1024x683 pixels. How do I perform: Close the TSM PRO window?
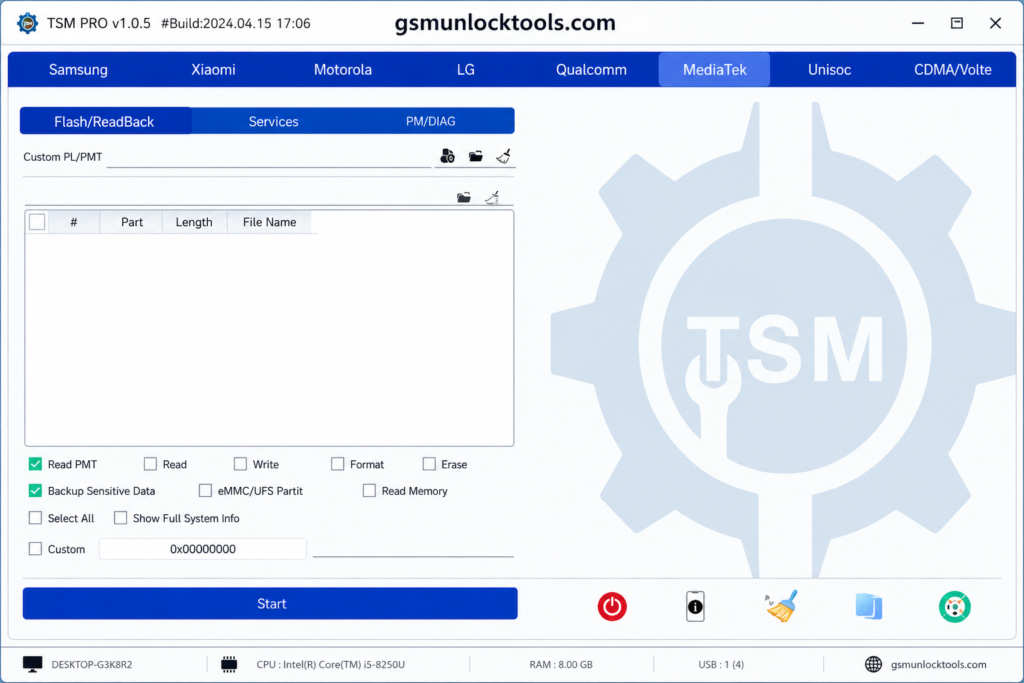[x=995, y=24]
